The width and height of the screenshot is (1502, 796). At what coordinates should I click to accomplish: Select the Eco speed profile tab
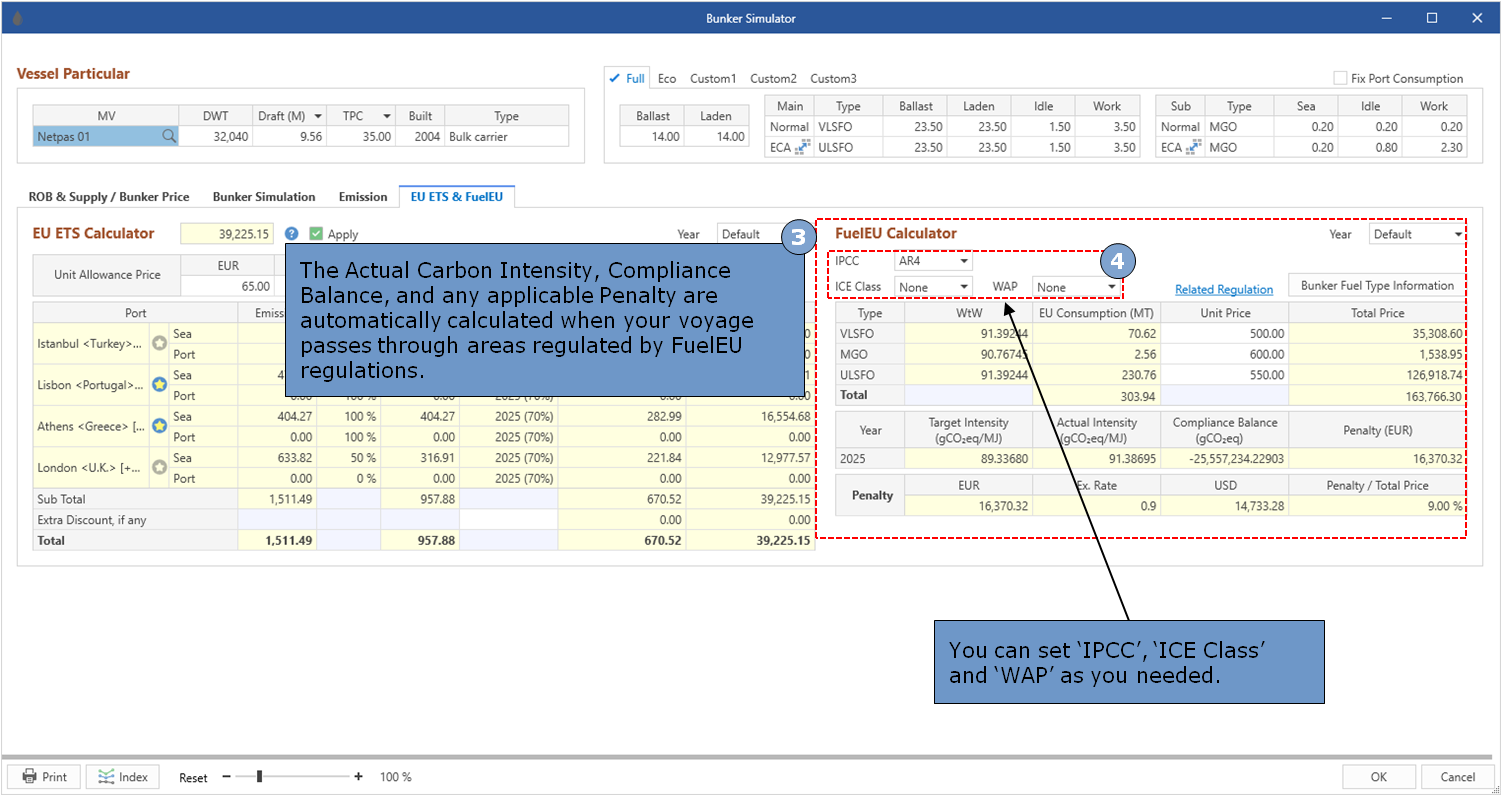pyautogui.click(x=667, y=78)
